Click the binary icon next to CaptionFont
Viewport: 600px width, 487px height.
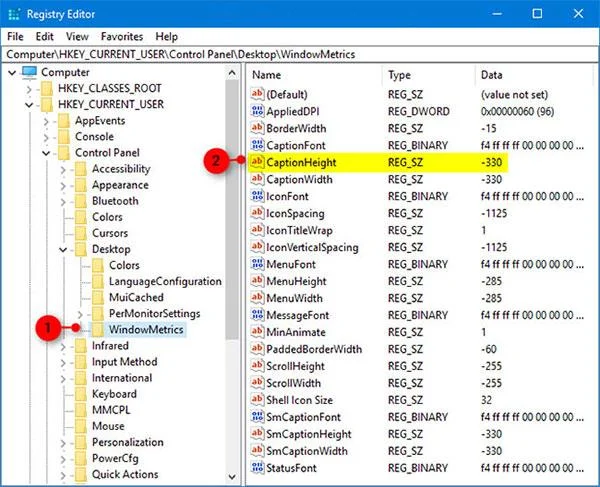pos(257,145)
